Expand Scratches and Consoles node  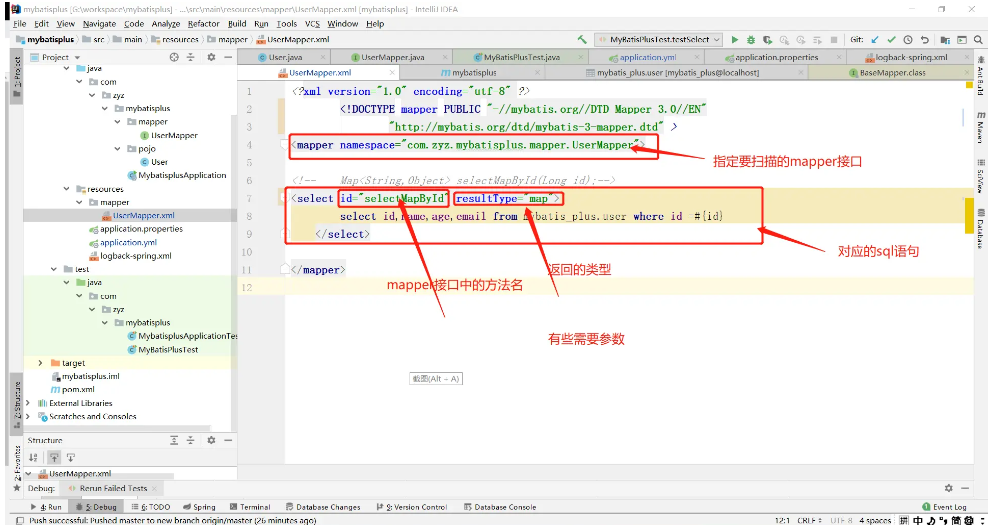coord(28,417)
